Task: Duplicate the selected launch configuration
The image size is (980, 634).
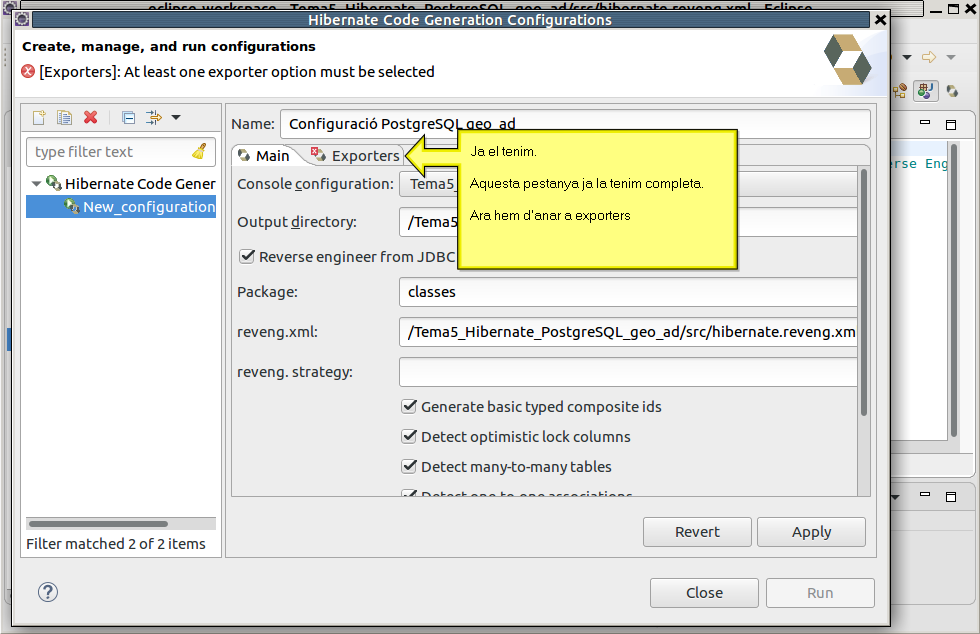Action: point(64,117)
